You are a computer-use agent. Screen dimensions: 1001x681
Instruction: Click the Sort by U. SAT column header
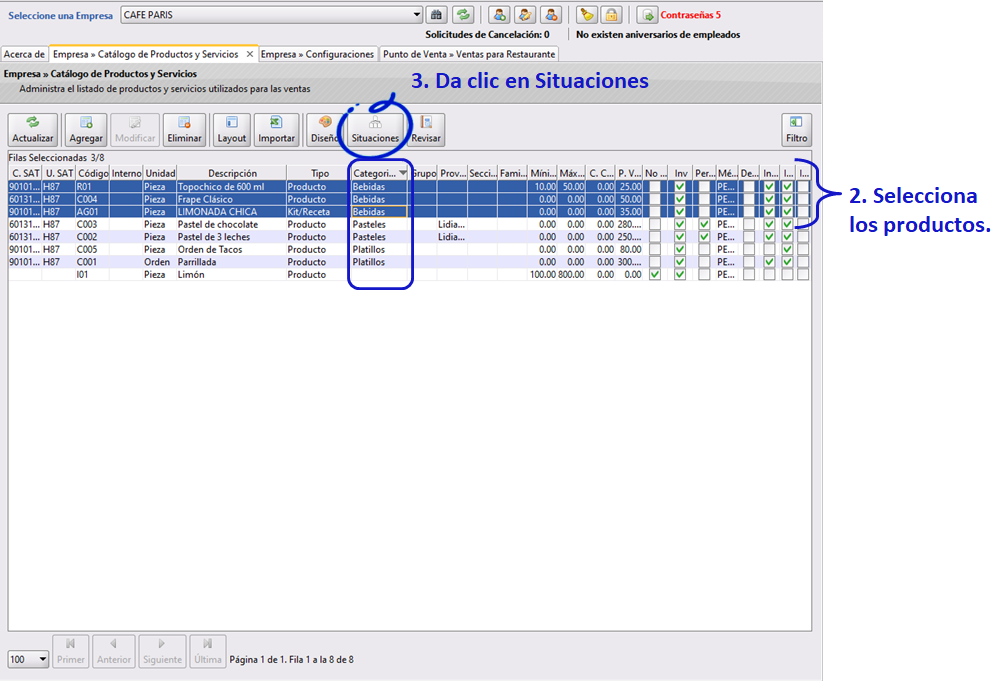click(x=59, y=173)
